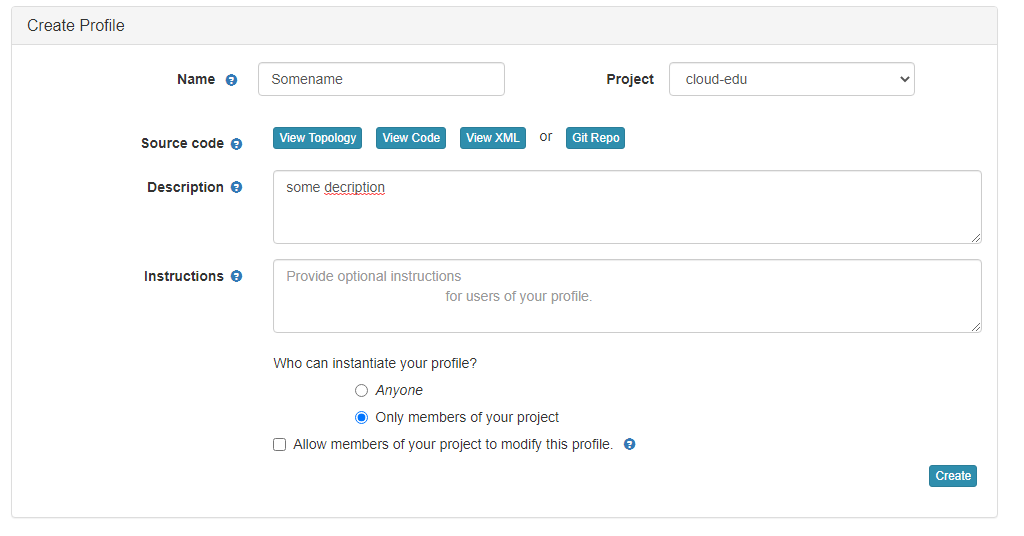Click the Create Profile panel heading
The height and width of the screenshot is (536, 1024).
[x=76, y=26]
